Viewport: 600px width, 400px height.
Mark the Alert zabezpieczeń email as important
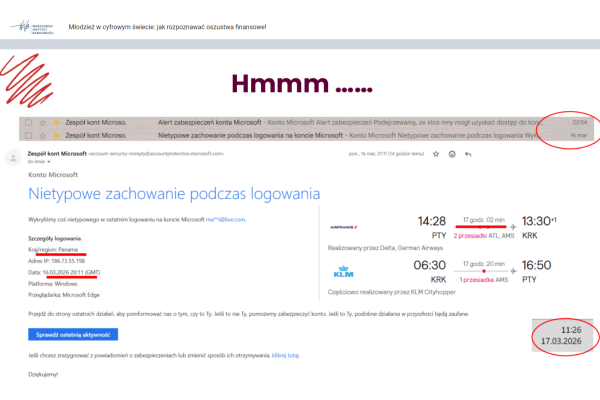point(55,122)
